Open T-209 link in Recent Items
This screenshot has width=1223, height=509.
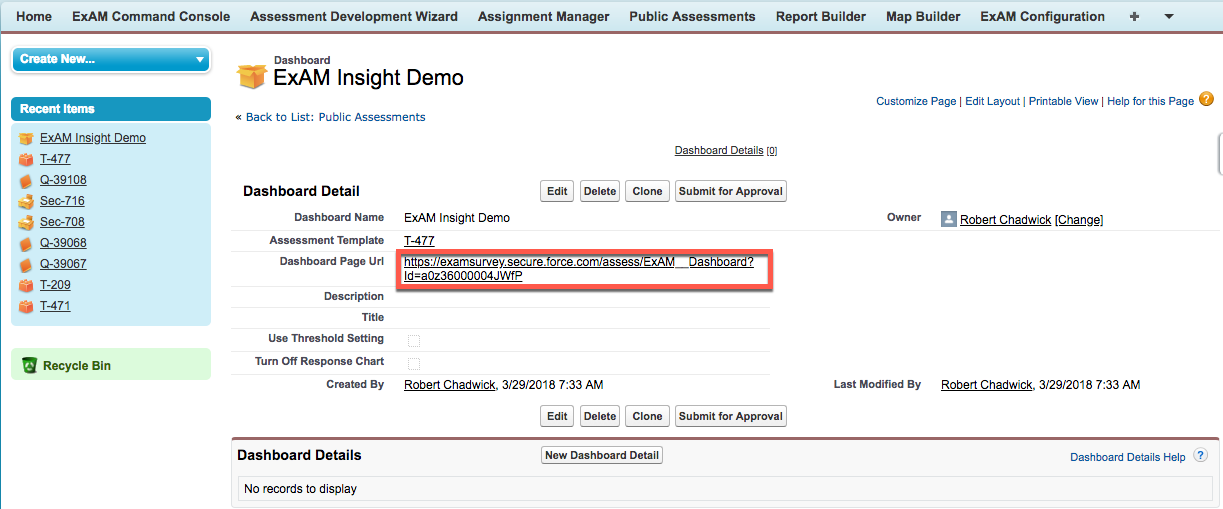coord(55,285)
